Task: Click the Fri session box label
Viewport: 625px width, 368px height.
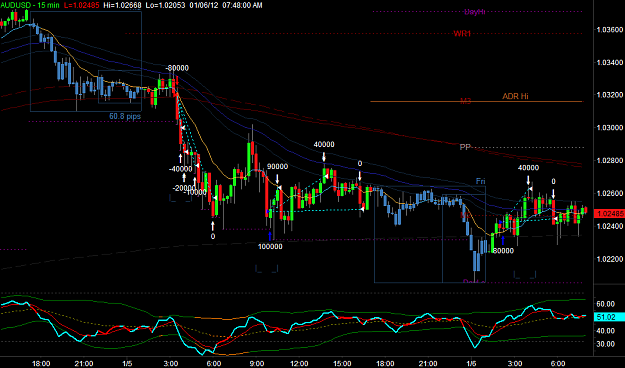Action: (x=481, y=181)
